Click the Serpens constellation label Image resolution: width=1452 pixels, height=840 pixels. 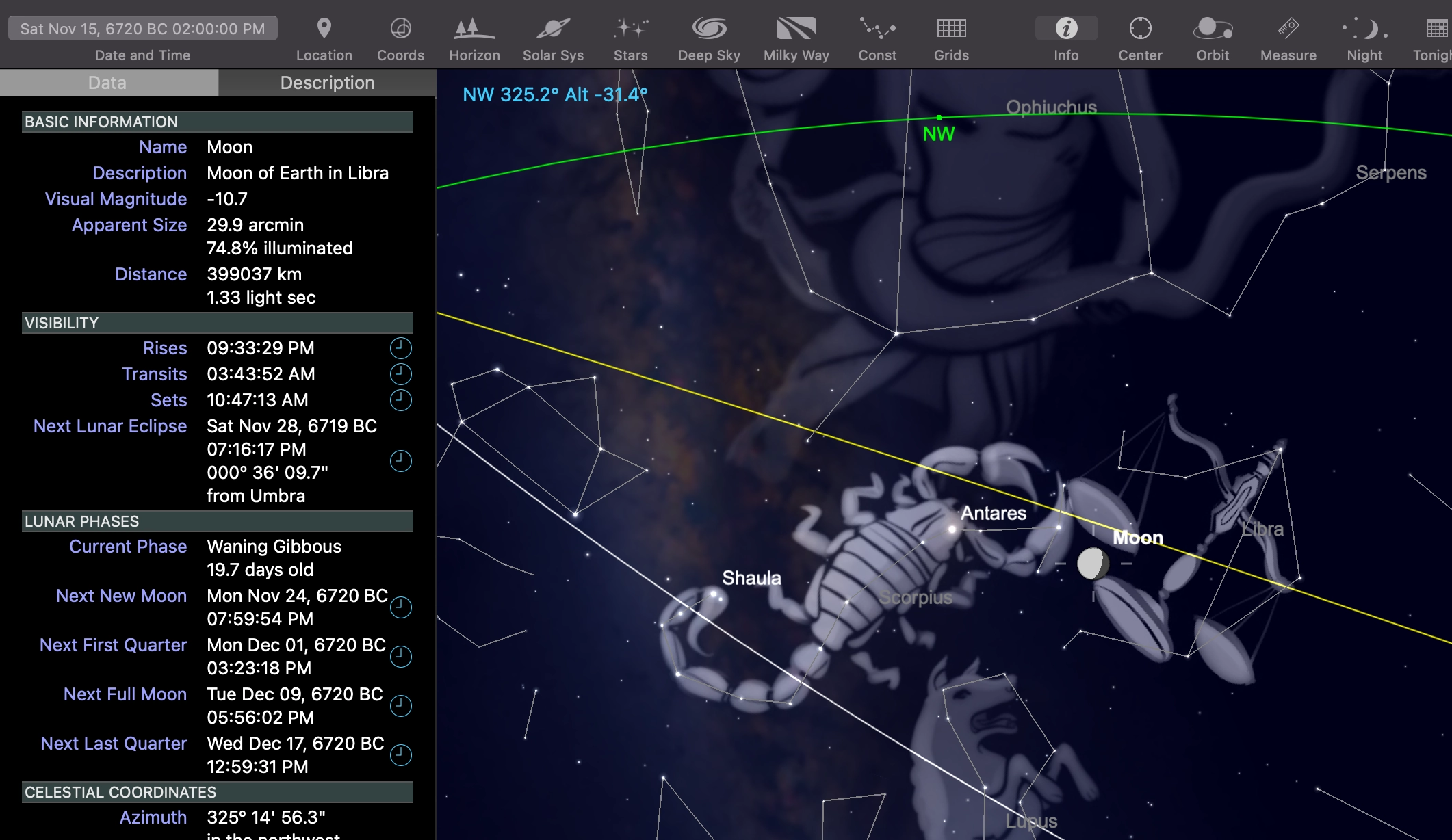[1391, 172]
